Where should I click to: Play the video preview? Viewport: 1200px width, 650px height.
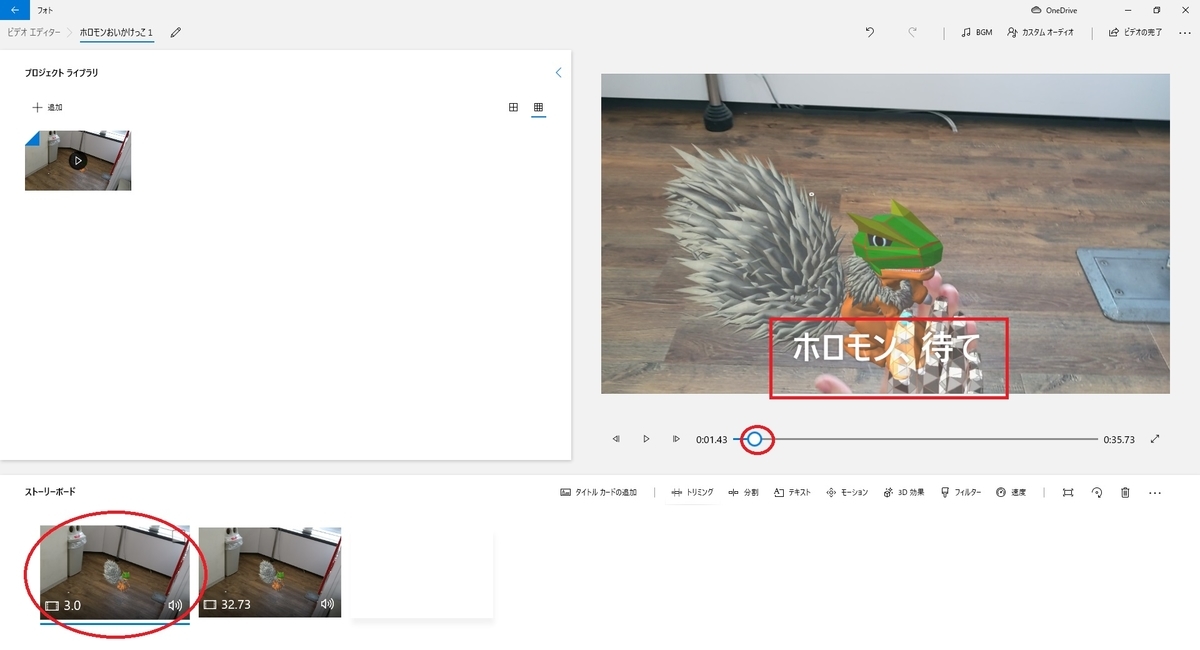pos(646,438)
